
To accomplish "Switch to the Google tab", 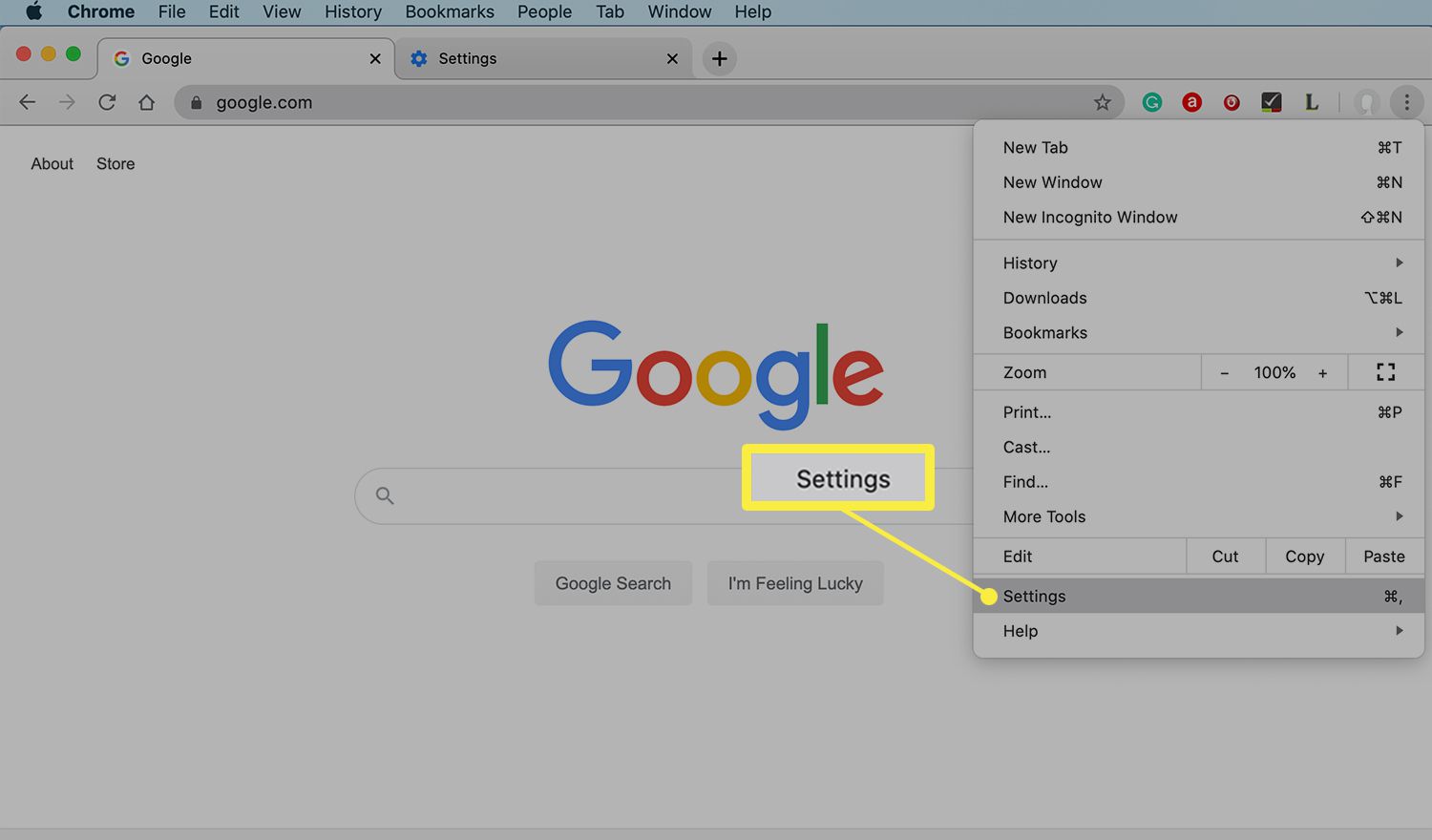I will click(x=246, y=58).
